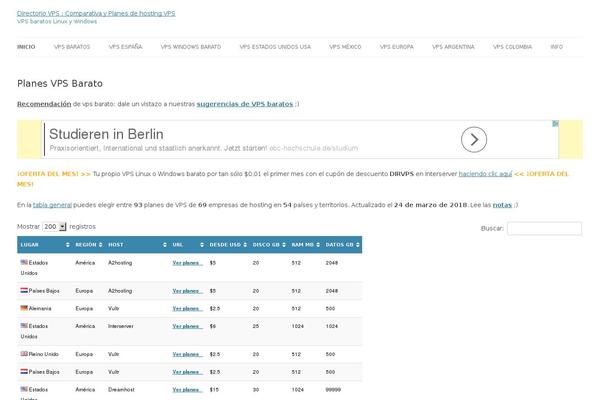The width and height of the screenshot is (600, 400).
Task: Click Dreamhost host name cell
Action: (x=121, y=390)
